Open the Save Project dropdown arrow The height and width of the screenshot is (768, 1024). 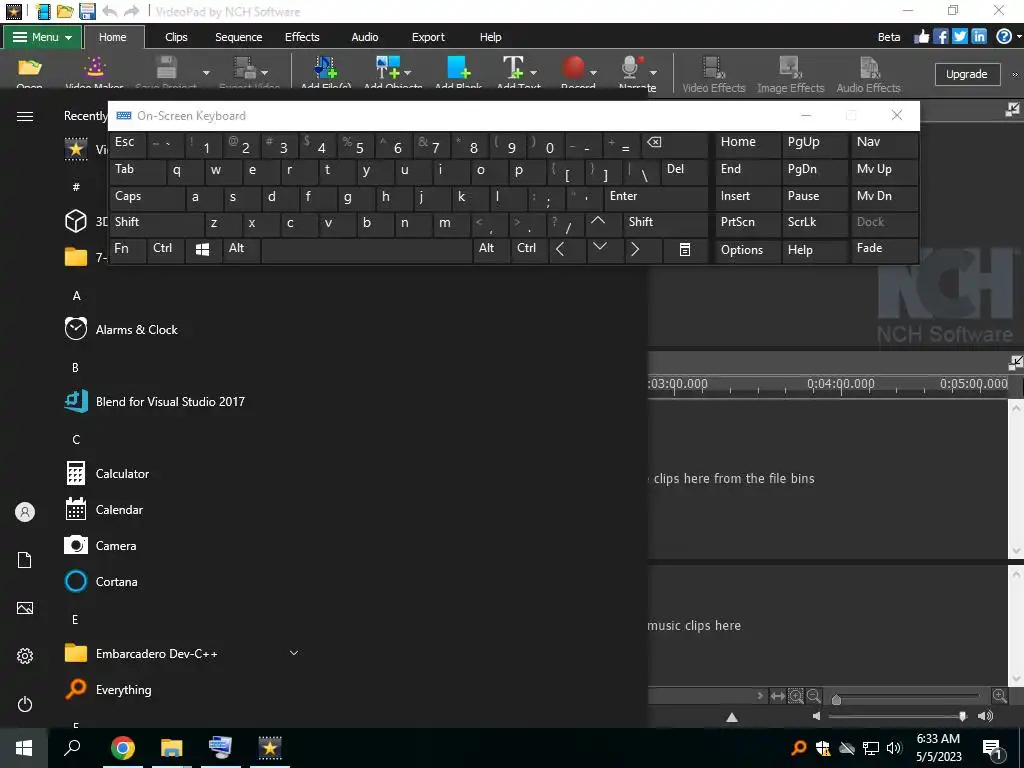206,72
